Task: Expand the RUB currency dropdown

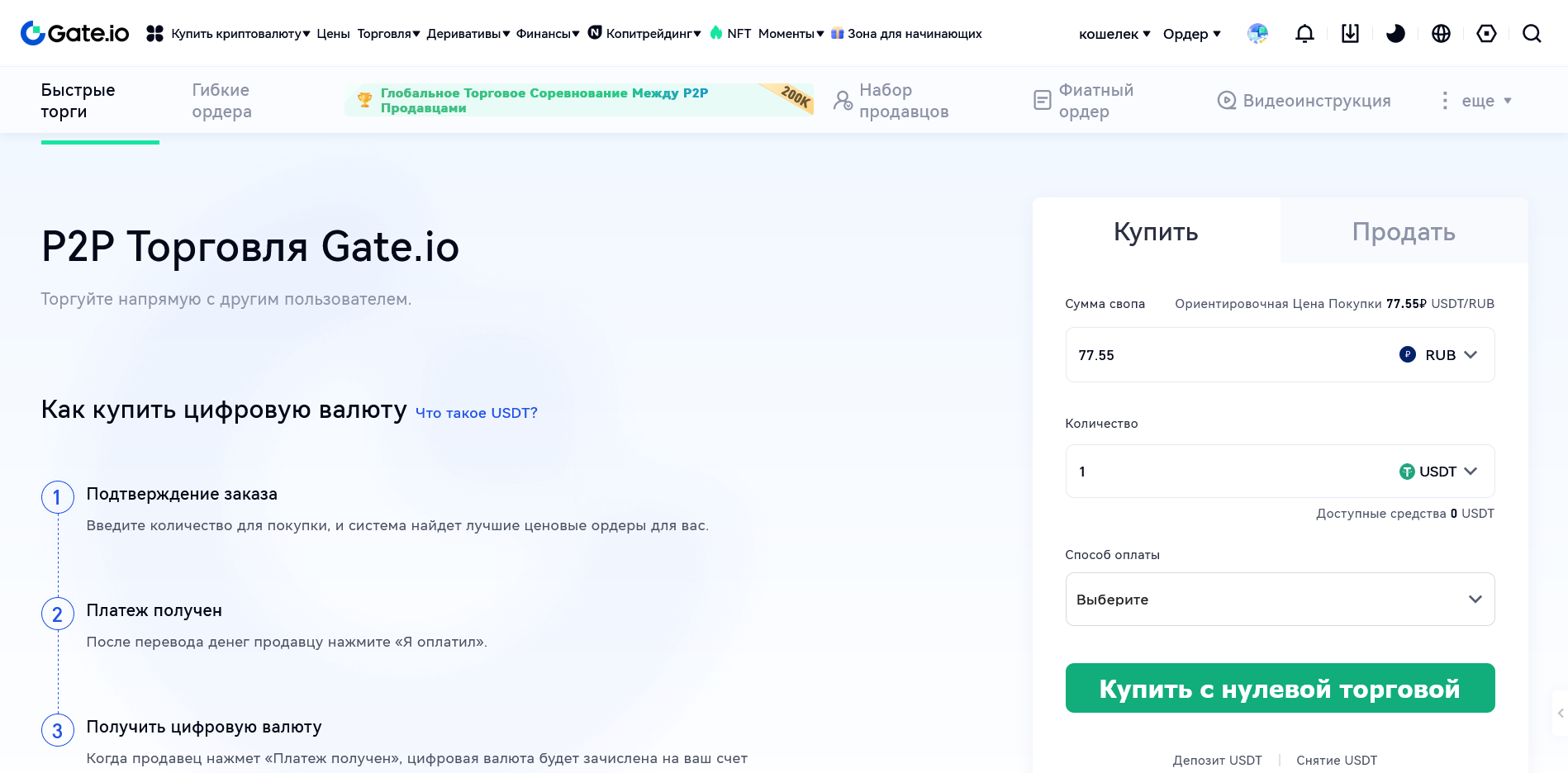Action: pyautogui.click(x=1439, y=355)
